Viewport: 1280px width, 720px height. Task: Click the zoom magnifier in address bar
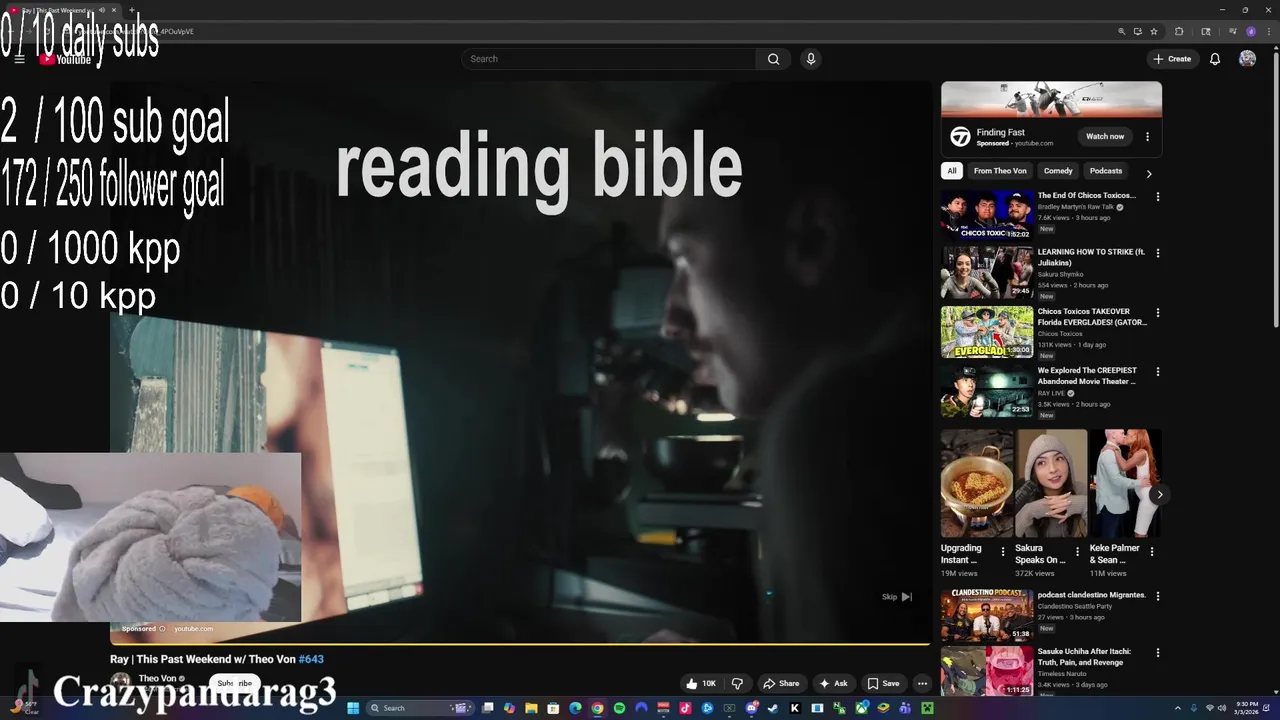1122,31
